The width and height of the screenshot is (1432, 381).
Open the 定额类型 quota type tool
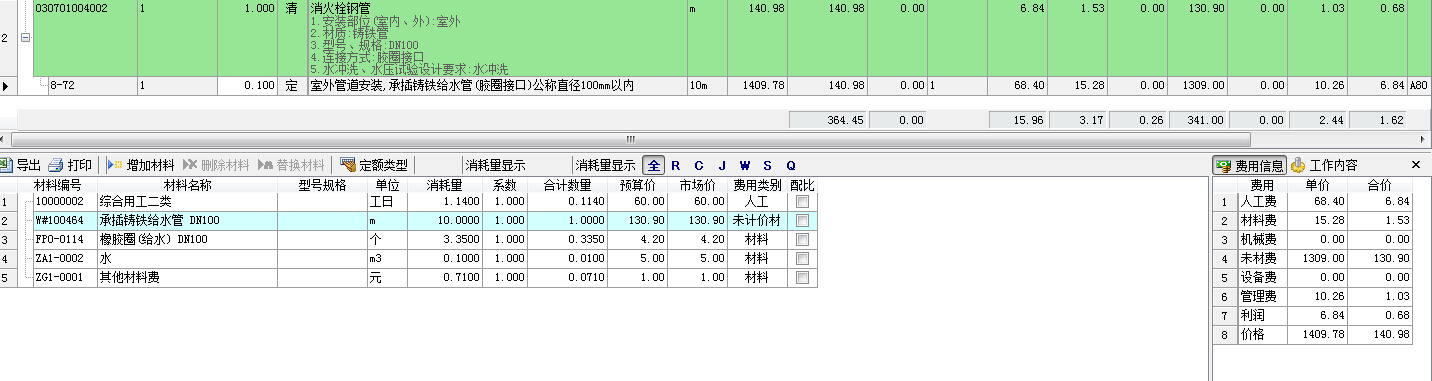(x=374, y=165)
